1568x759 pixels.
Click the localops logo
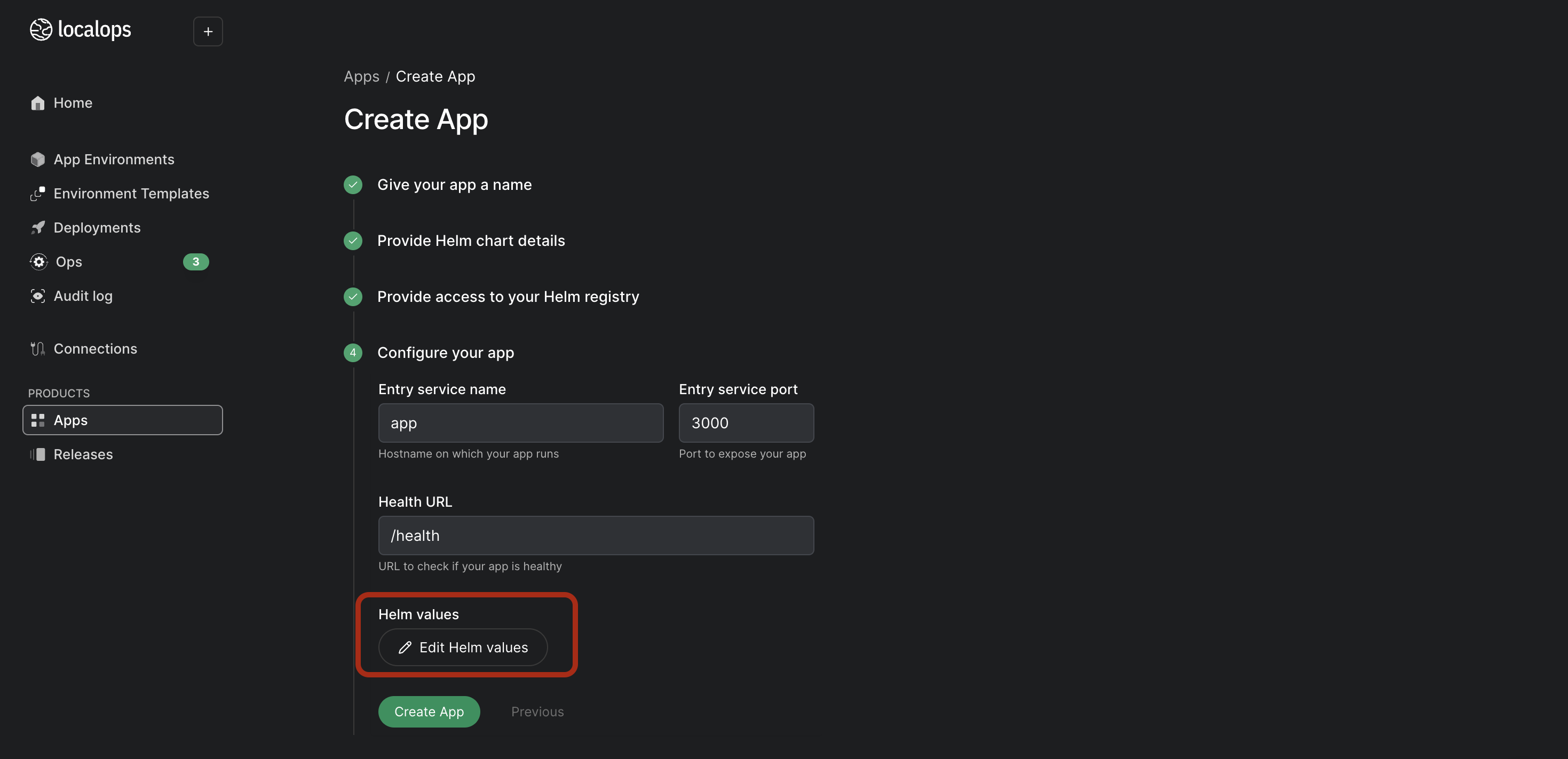click(x=81, y=29)
